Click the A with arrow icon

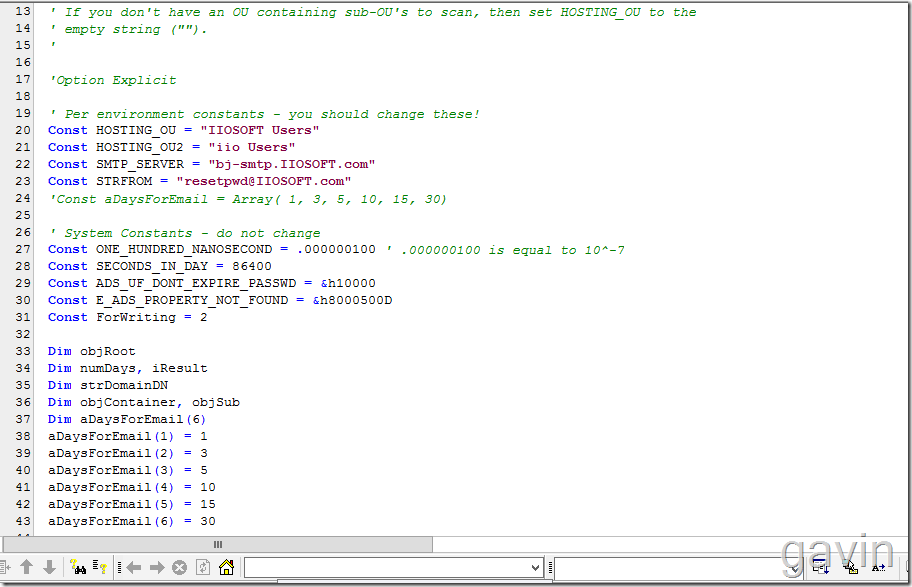[879, 567]
